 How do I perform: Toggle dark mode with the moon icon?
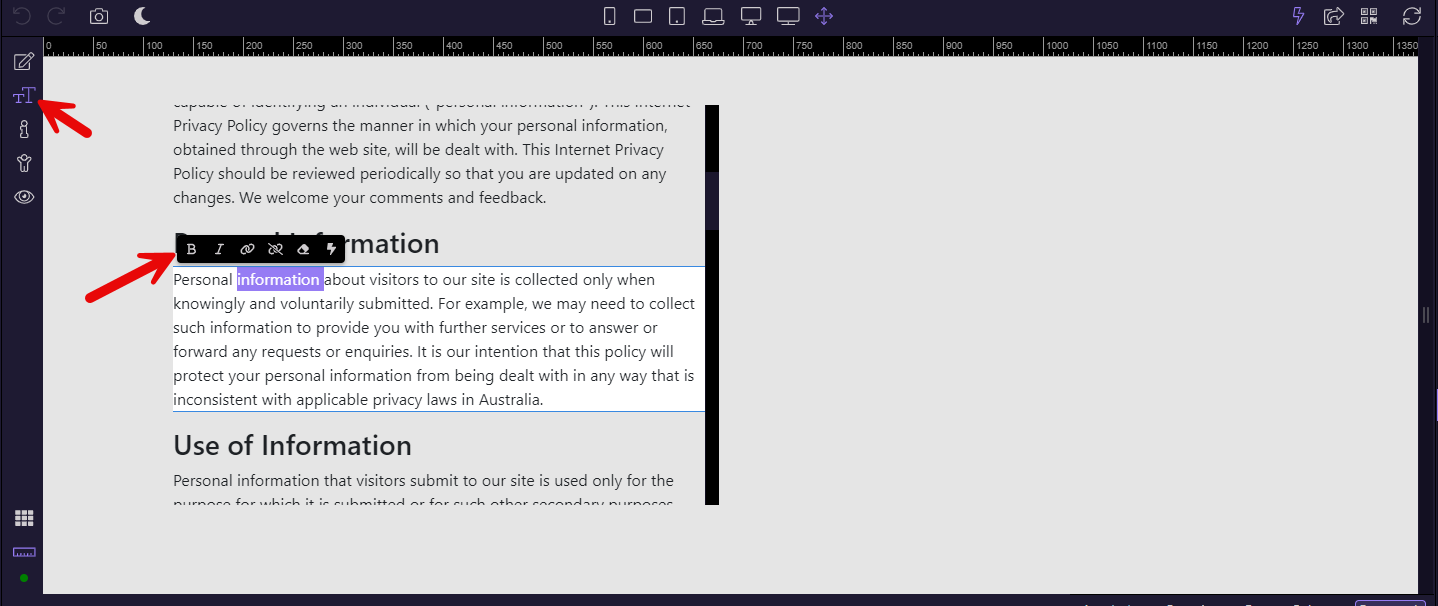[143, 16]
